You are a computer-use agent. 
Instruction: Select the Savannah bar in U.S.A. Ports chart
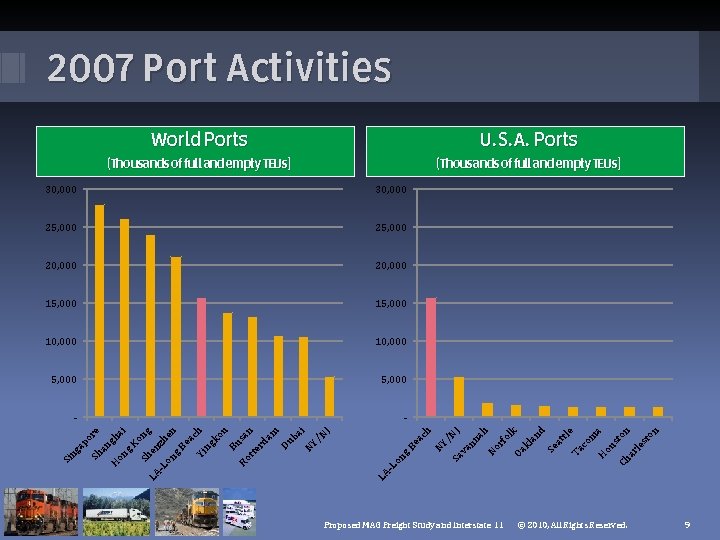pyautogui.click(x=488, y=410)
